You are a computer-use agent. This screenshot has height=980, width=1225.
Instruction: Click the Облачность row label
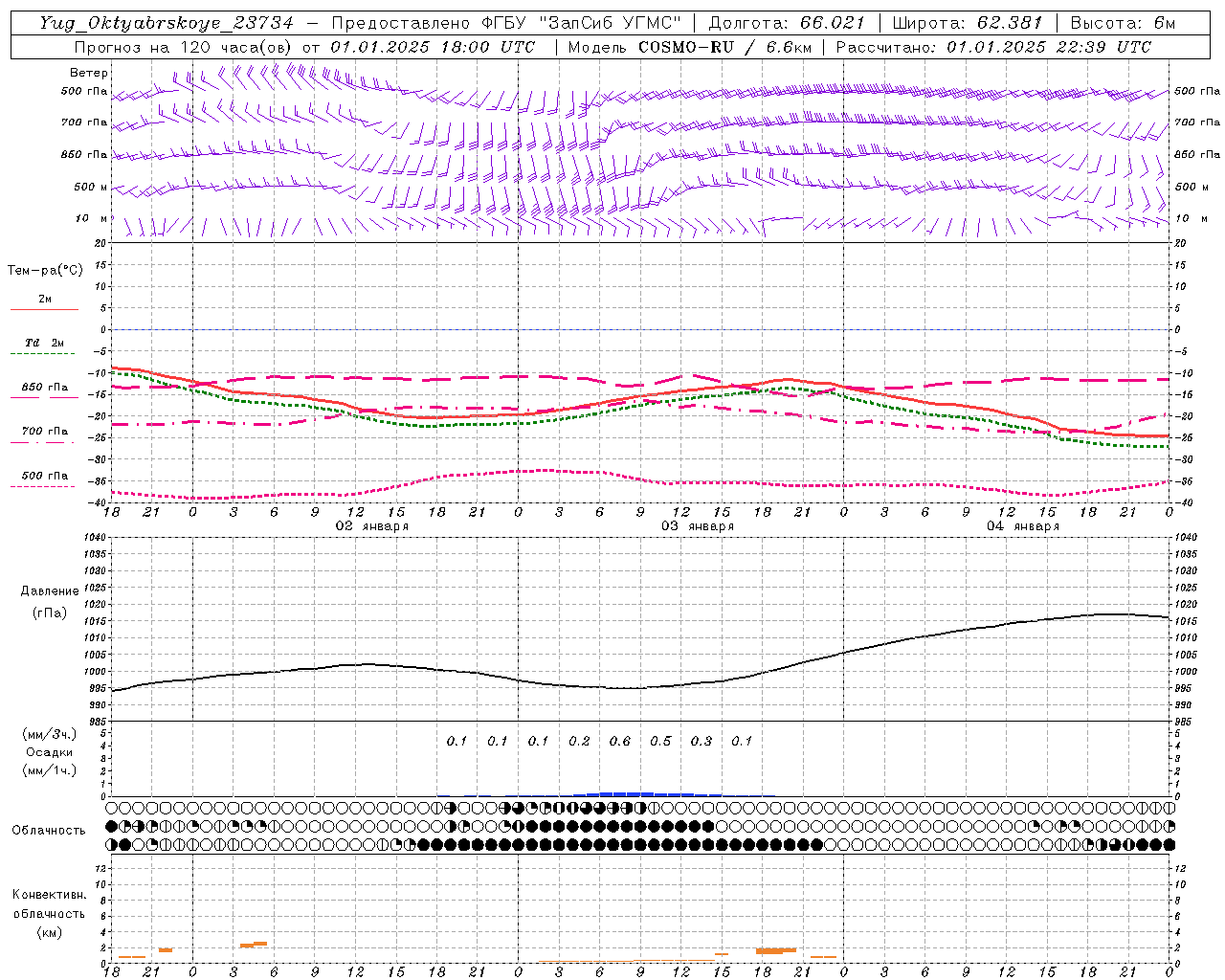(x=49, y=830)
